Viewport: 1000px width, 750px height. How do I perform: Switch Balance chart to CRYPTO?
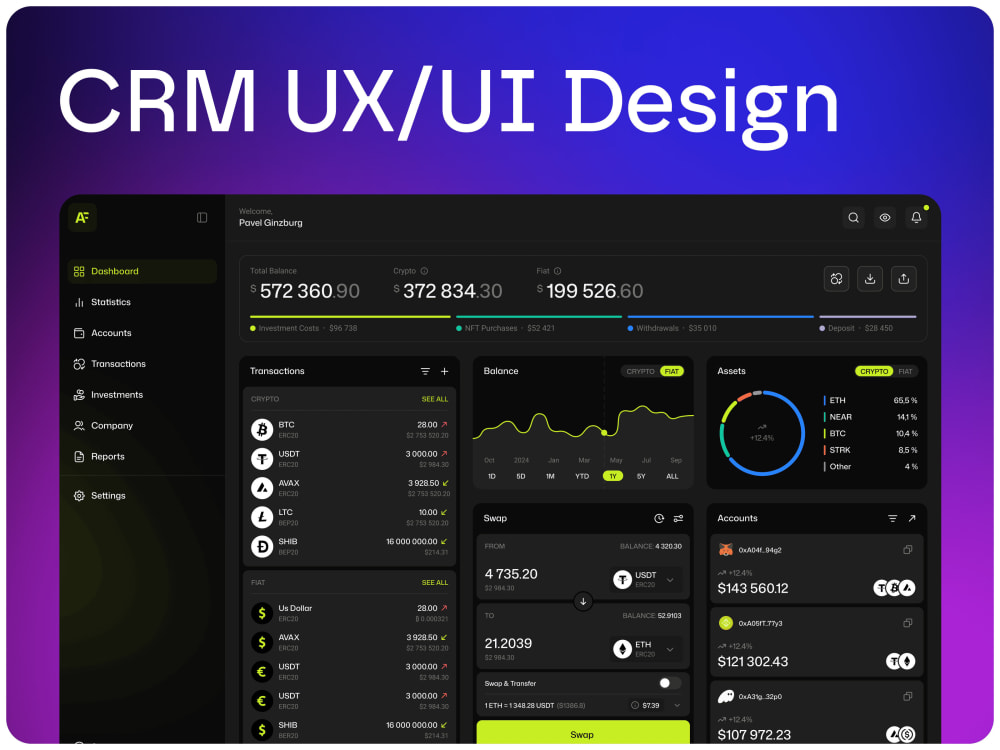[x=640, y=371]
